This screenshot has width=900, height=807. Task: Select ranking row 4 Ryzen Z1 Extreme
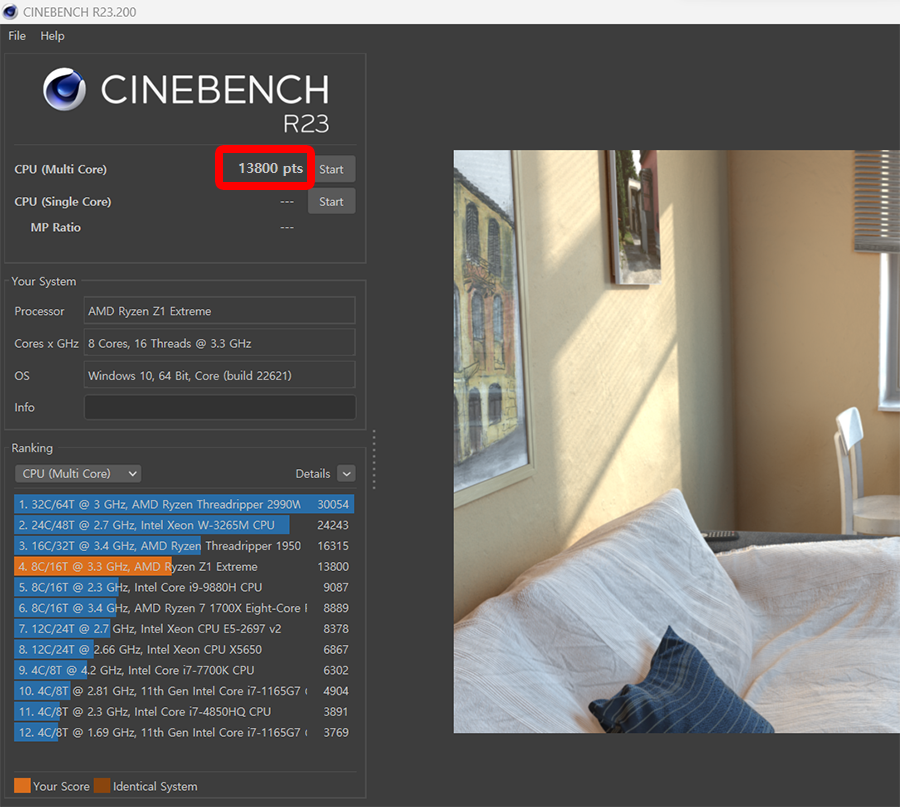[184, 566]
